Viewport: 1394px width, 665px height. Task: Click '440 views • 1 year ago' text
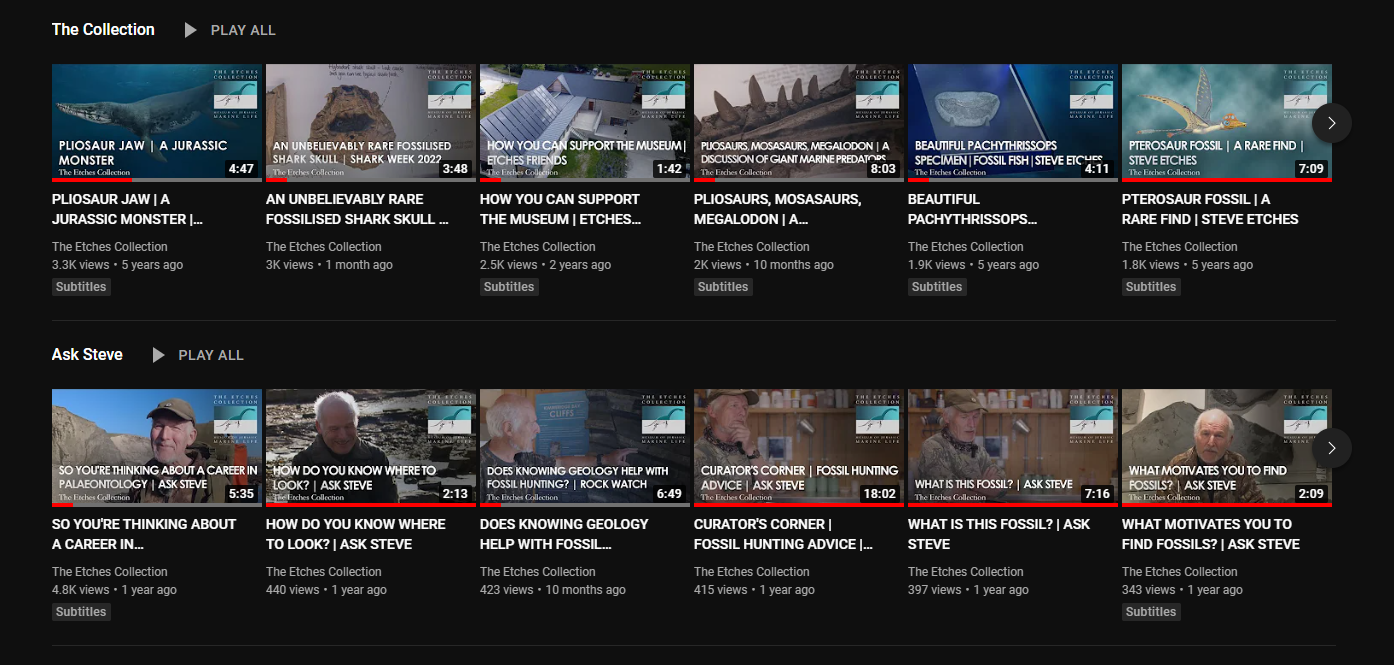click(326, 590)
